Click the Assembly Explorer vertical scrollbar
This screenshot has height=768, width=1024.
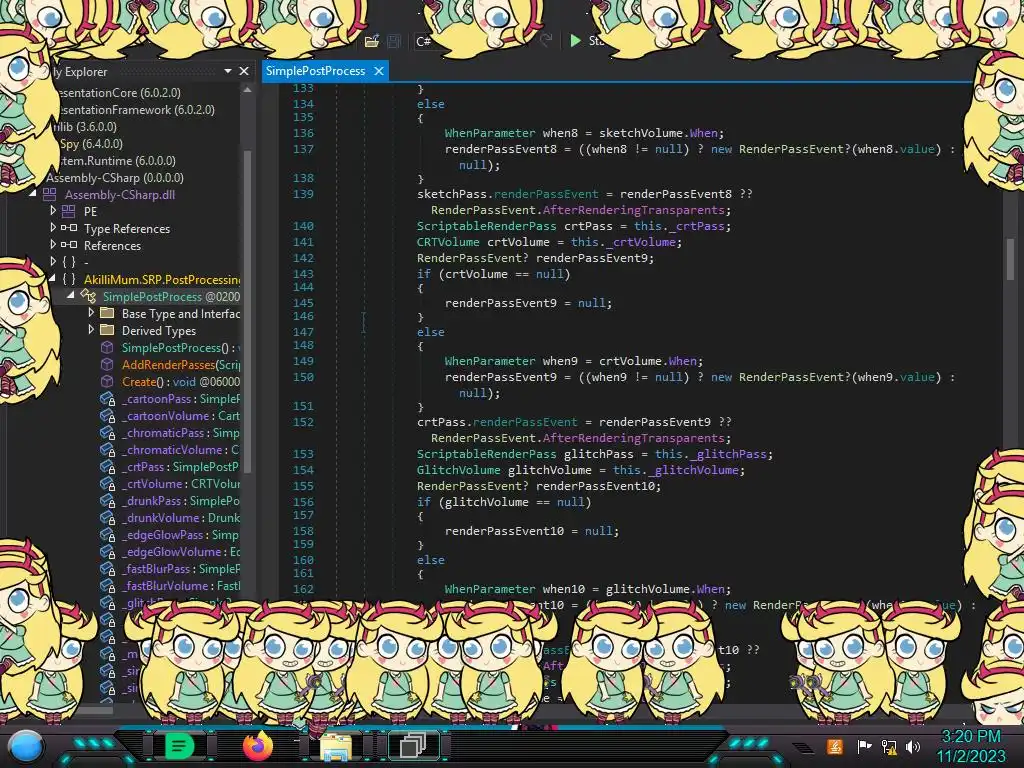tap(248, 310)
